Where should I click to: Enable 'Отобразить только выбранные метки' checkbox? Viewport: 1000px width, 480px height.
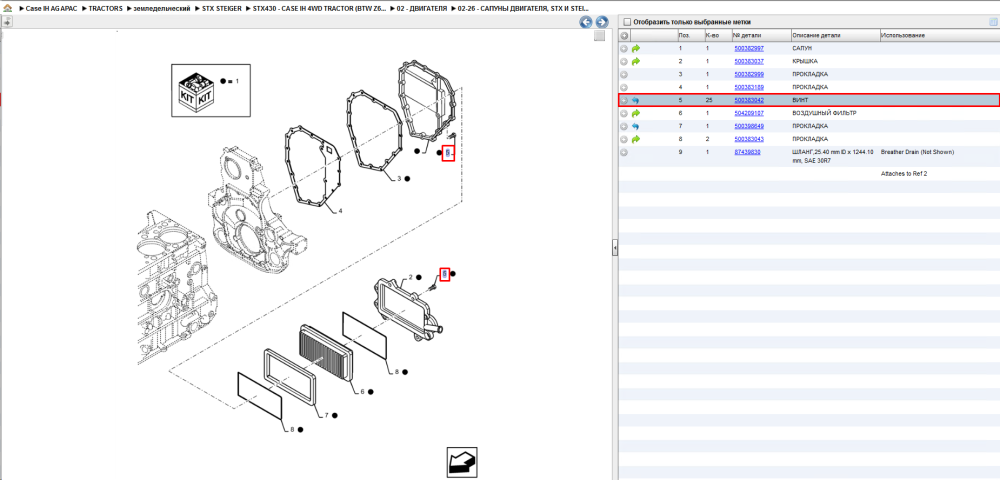(x=627, y=22)
